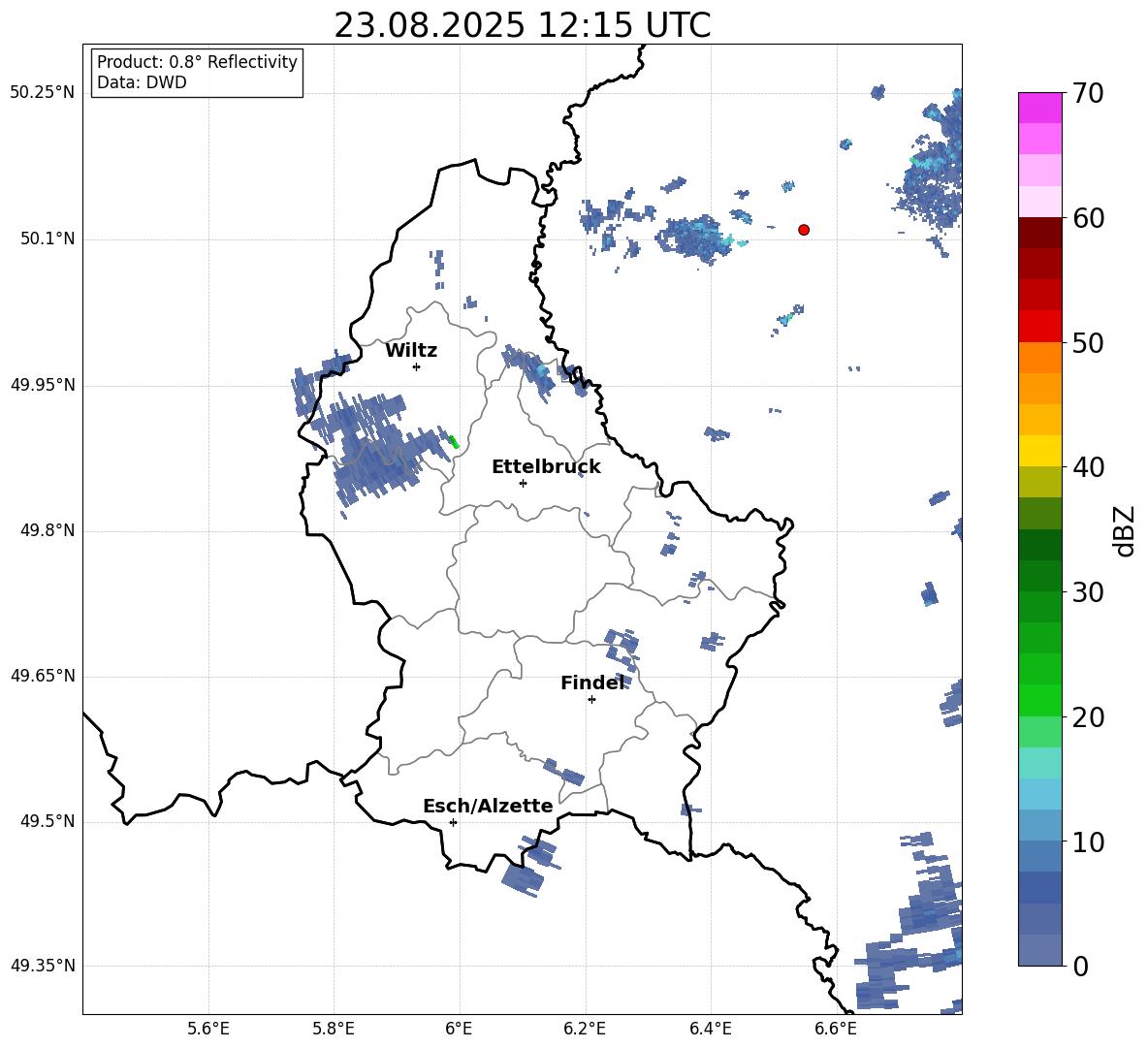The height and width of the screenshot is (1048, 1148).
Task: Click the colorbar tick label '30'
Action: click(1088, 591)
